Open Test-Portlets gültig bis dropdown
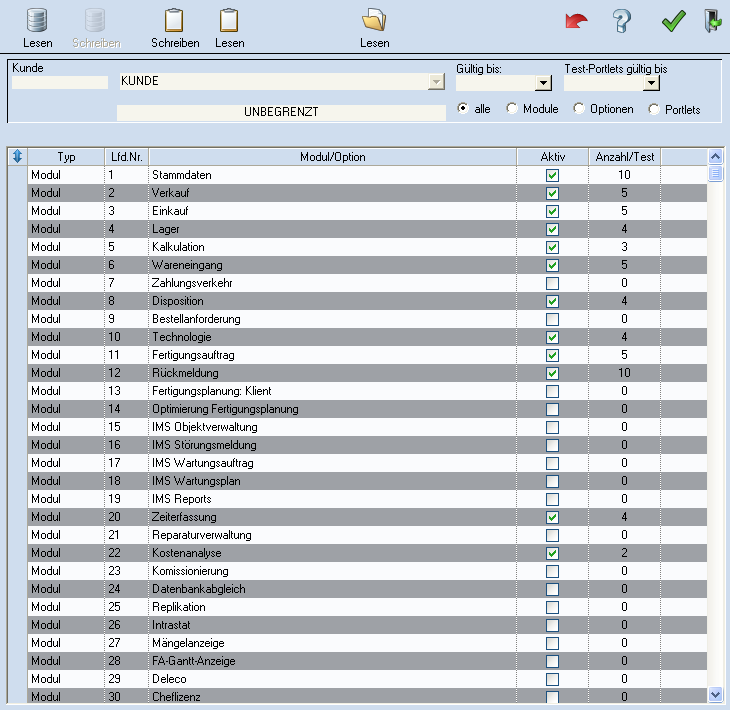The width and height of the screenshot is (730, 710). pyautogui.click(x=652, y=84)
